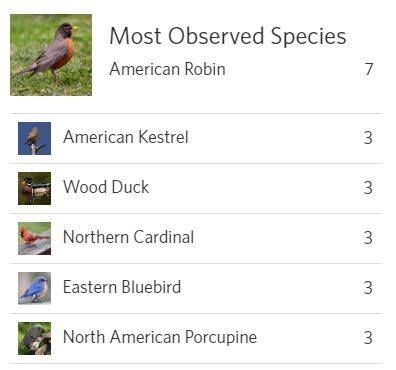The height and width of the screenshot is (370, 396).
Task: Go to the American Kestrel species page
Action: [x=126, y=137]
